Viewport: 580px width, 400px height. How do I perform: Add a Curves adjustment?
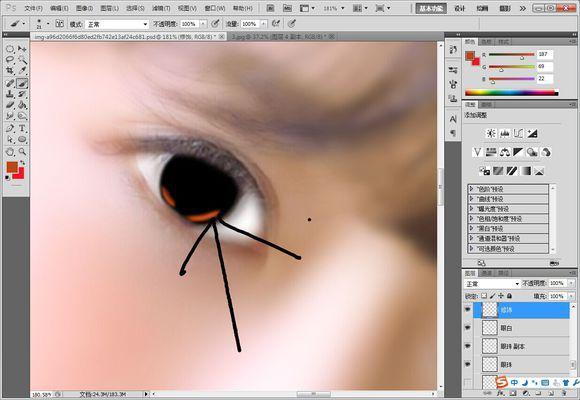(518, 134)
